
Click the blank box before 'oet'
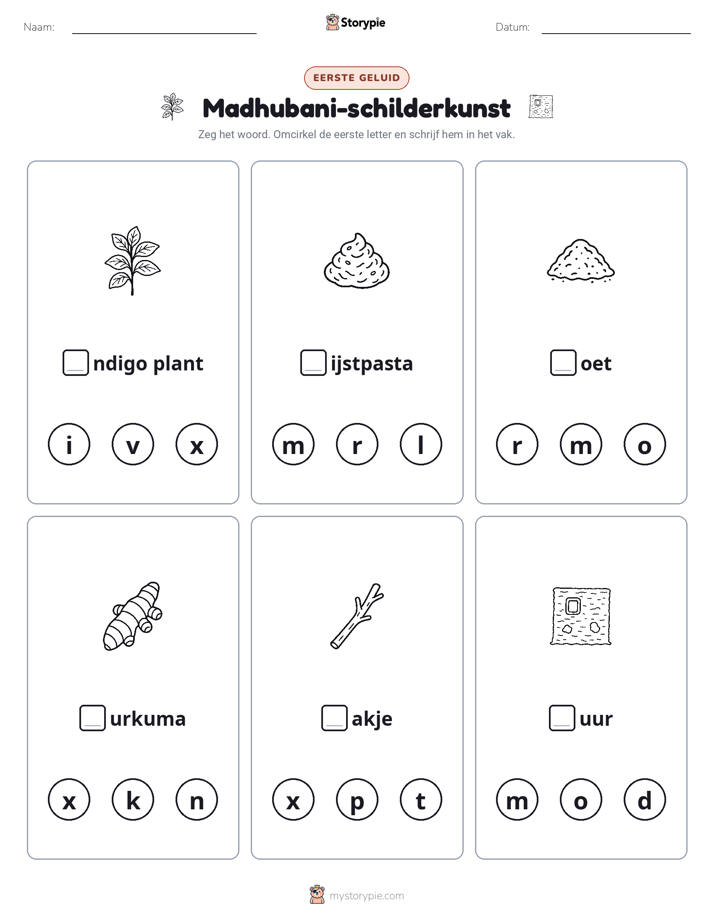[x=563, y=362]
